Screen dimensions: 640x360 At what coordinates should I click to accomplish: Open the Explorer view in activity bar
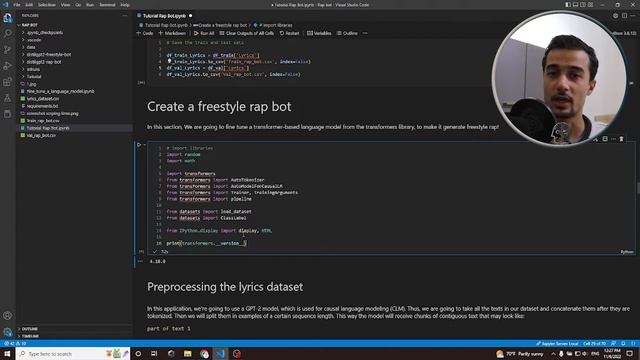coord(7,18)
